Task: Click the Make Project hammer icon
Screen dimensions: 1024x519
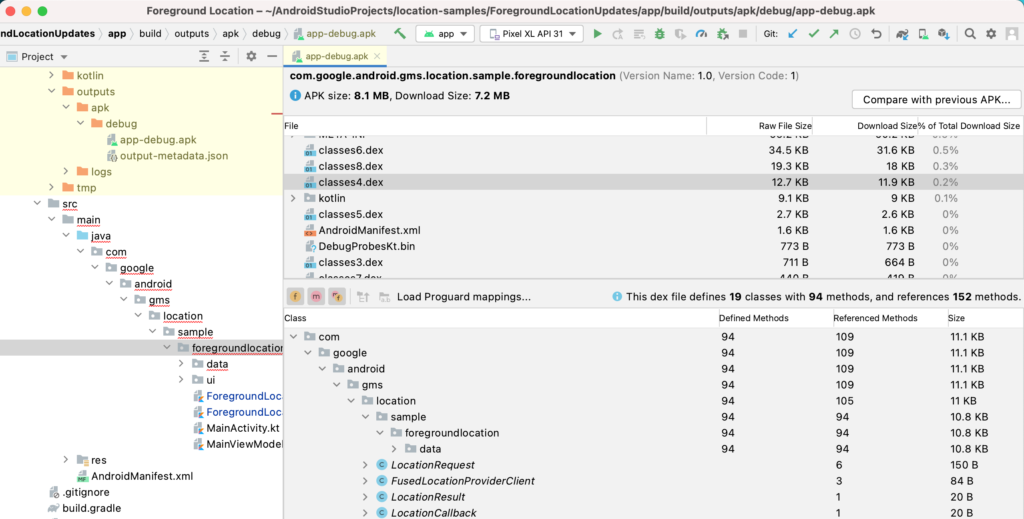Action: pyautogui.click(x=400, y=33)
